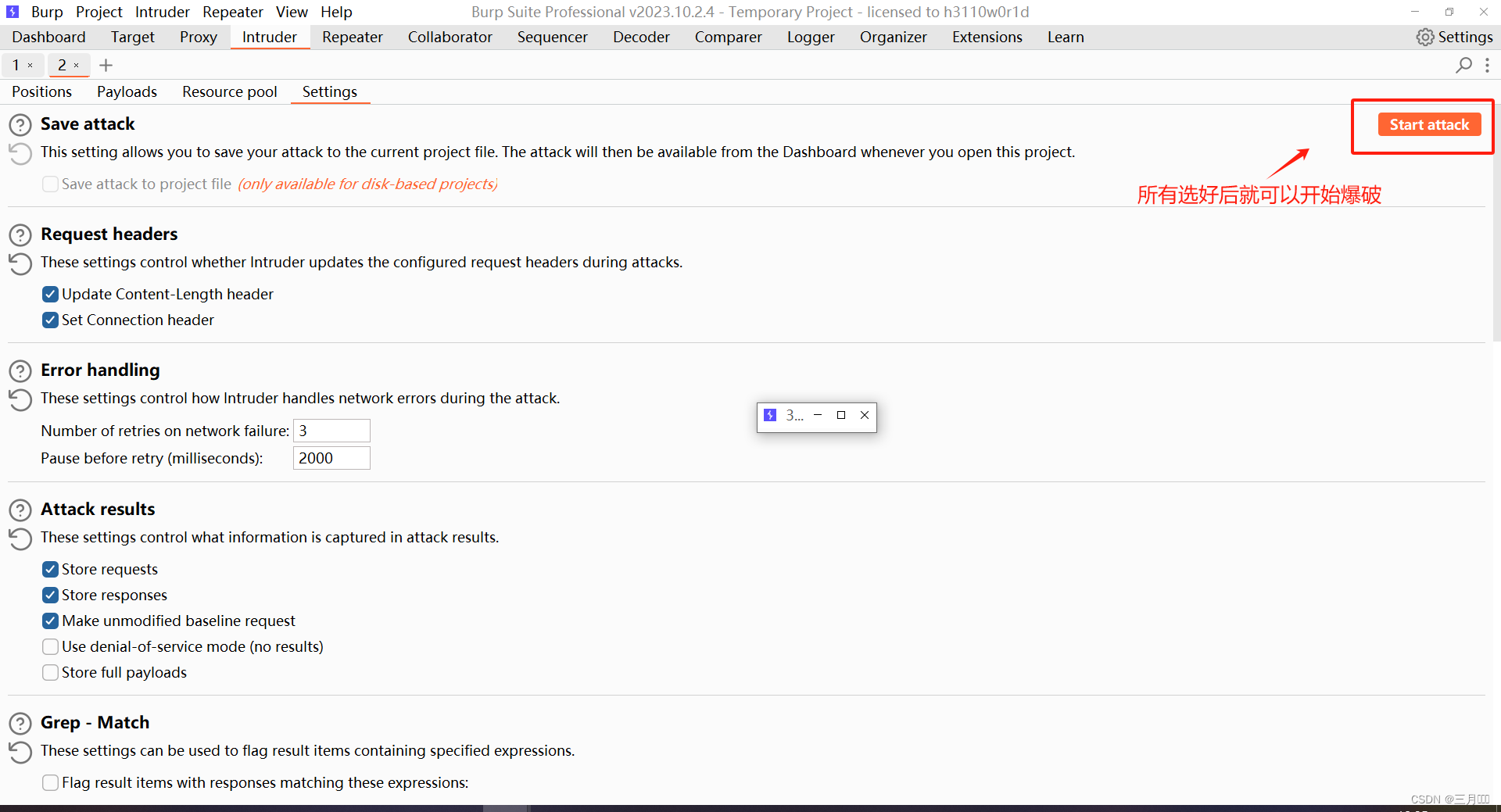Click the Start attack button
Viewport: 1501px width, 812px height.
[1429, 124]
